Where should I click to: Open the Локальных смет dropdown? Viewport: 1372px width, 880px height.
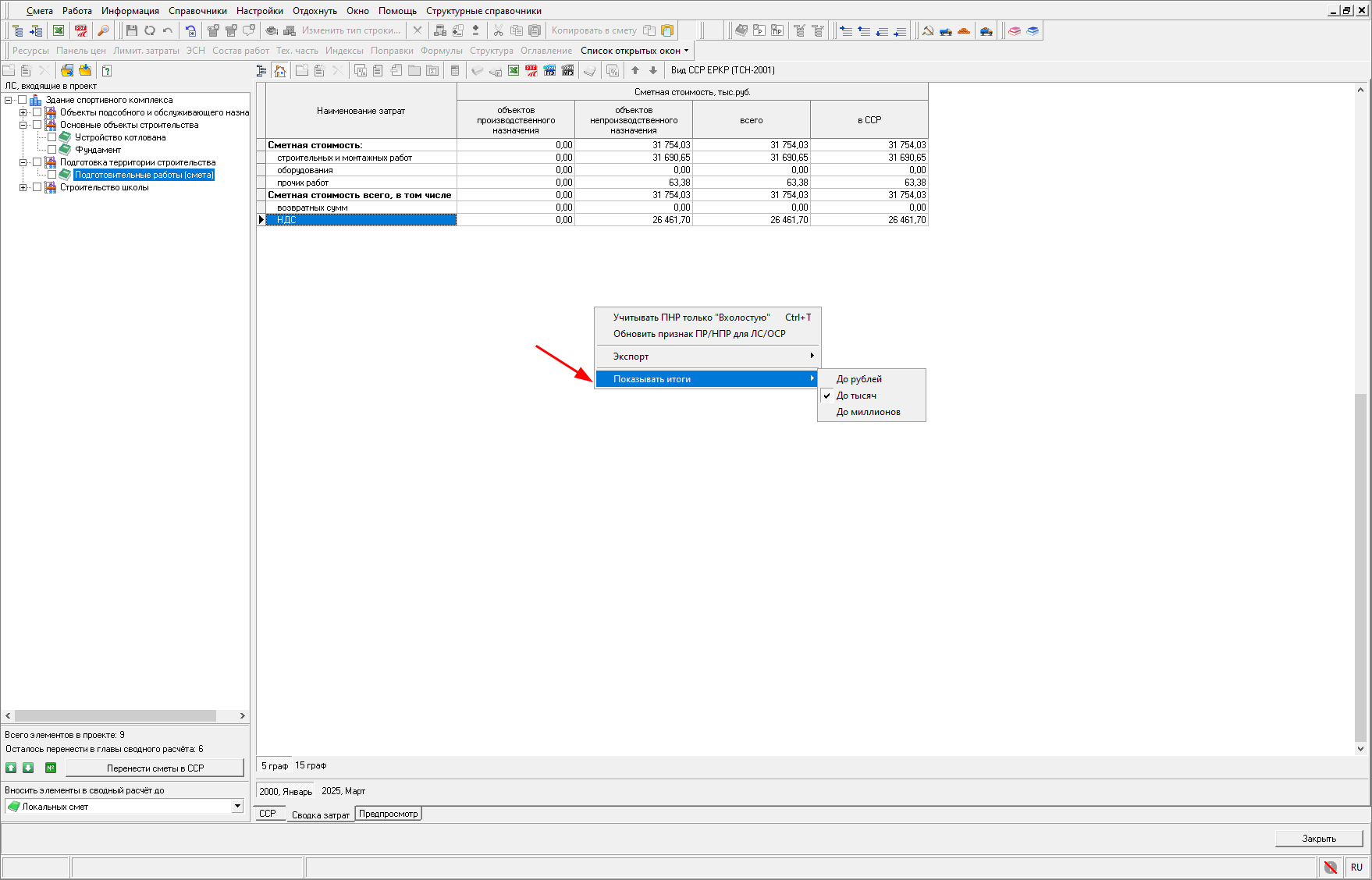237,806
